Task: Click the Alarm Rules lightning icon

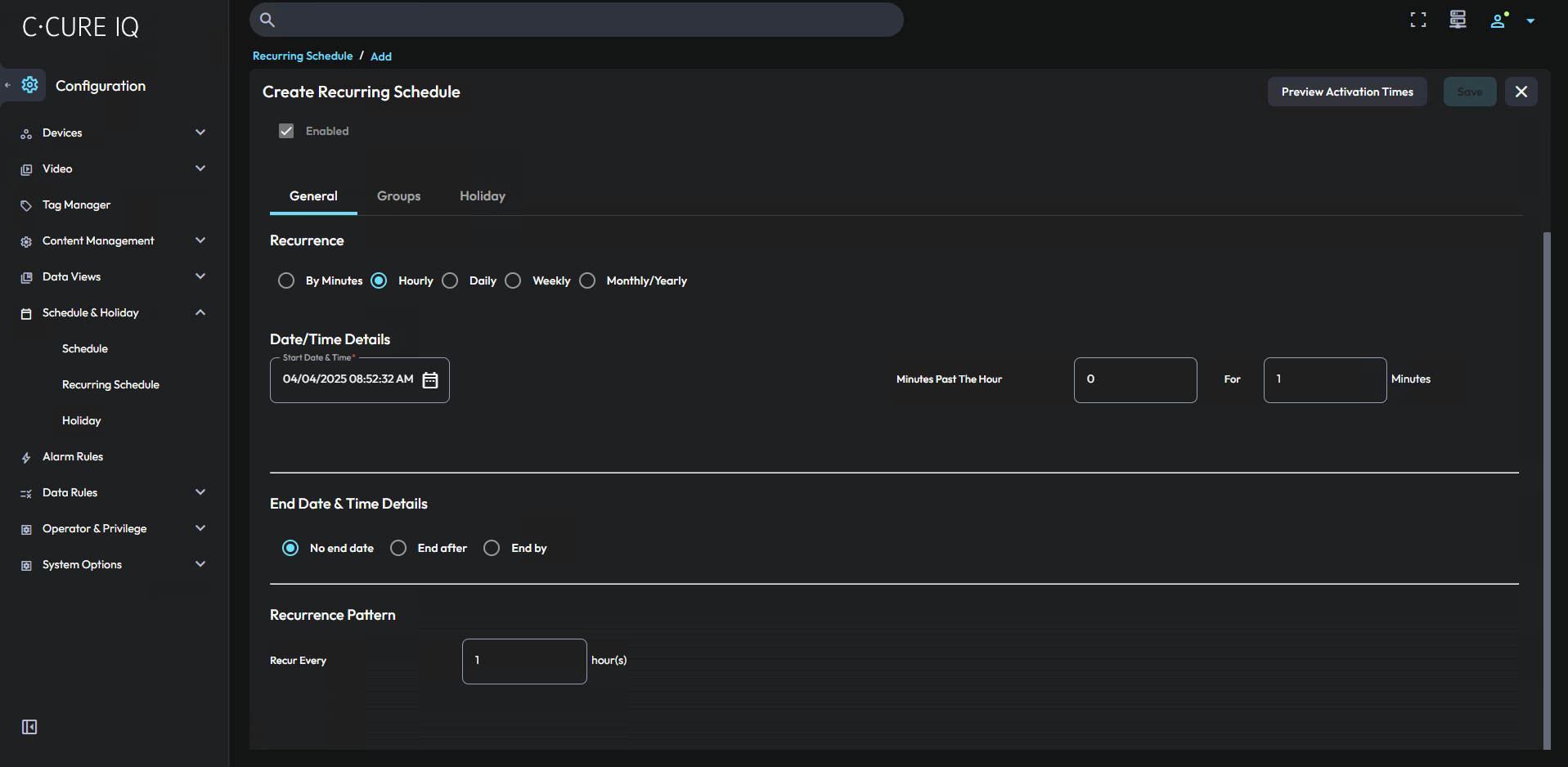Action: tap(27, 456)
